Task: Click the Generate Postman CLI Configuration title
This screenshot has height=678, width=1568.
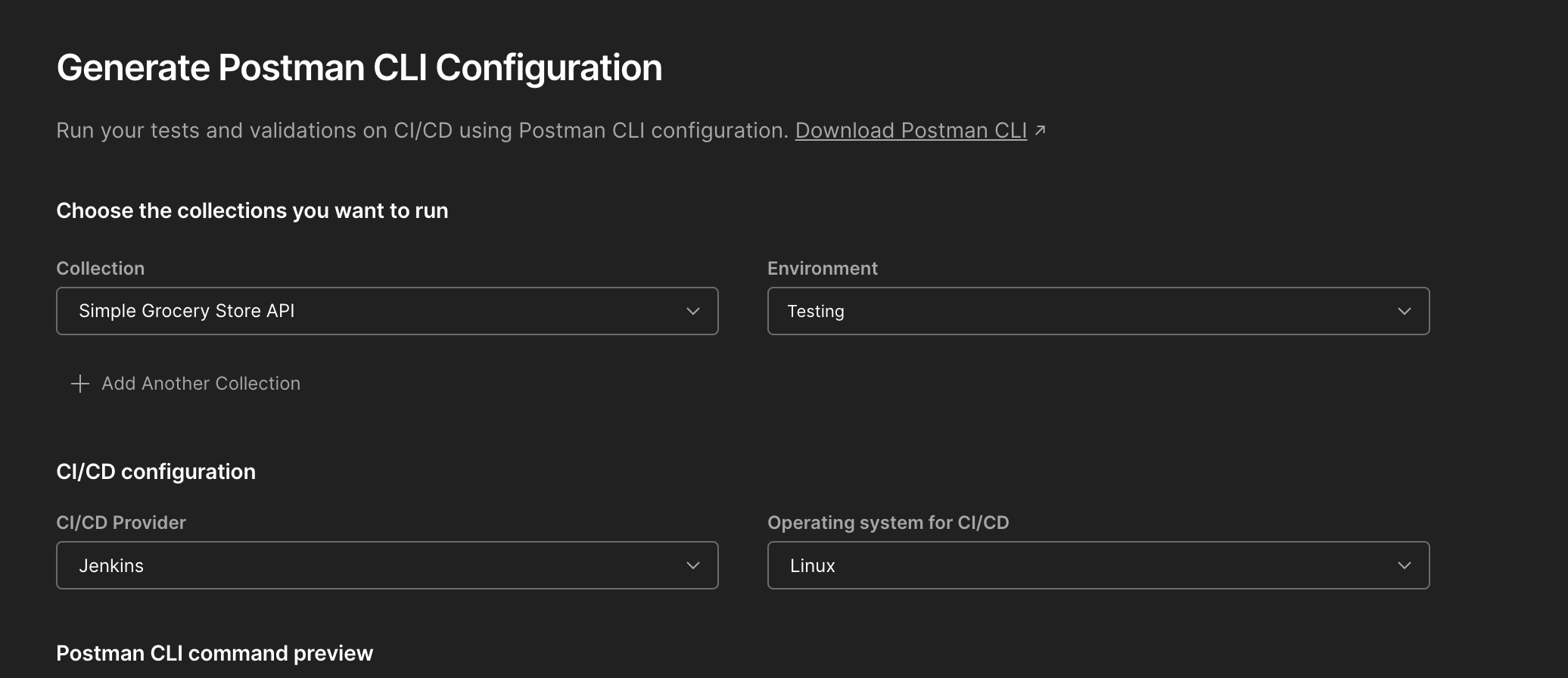Action: coord(359,68)
